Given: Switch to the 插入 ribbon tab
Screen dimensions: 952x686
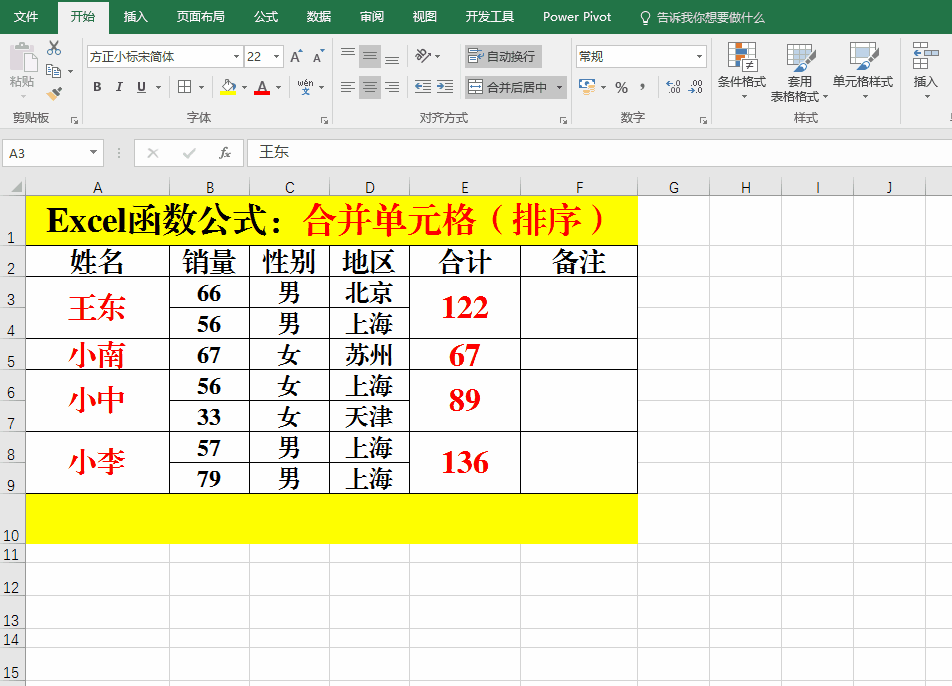Looking at the screenshot, I should [x=135, y=17].
